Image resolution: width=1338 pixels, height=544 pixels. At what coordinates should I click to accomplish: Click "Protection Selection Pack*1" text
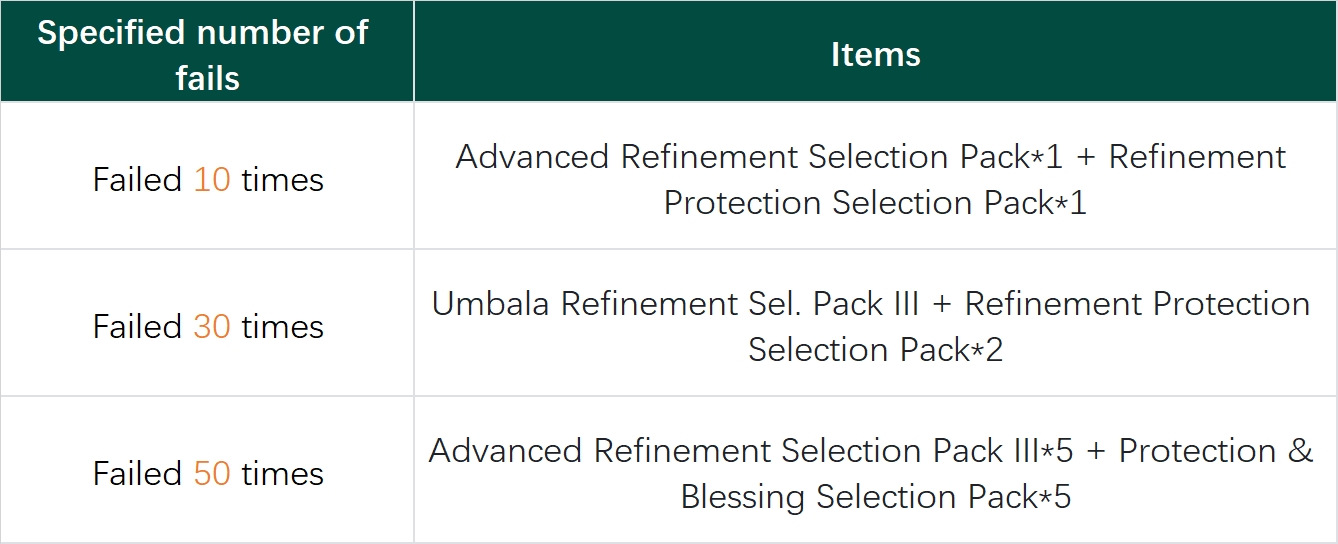875,203
